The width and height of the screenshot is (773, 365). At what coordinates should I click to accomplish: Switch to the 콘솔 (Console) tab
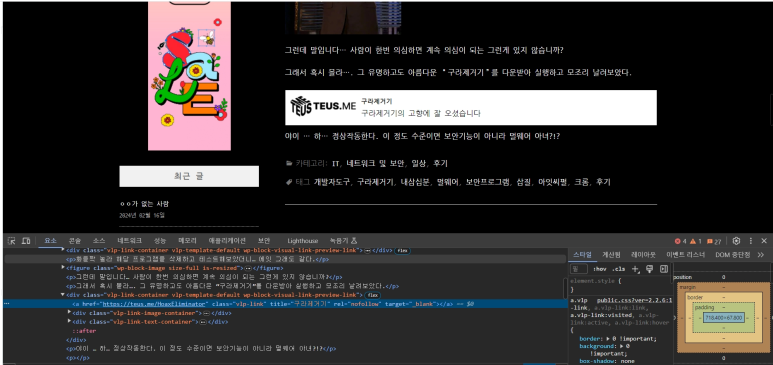pyautogui.click(x=75, y=241)
